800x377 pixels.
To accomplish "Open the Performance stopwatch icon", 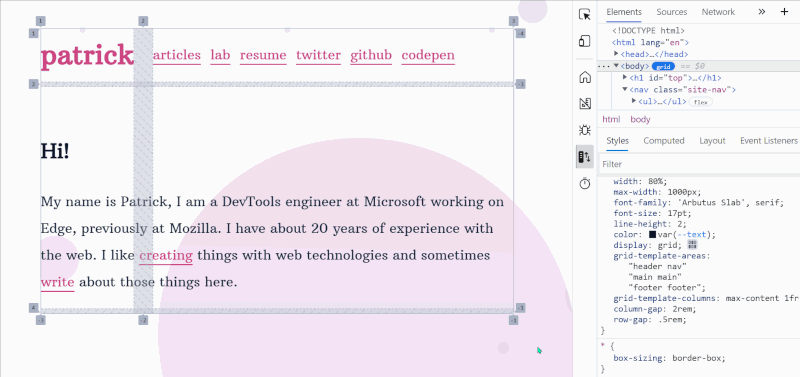I will click(585, 183).
